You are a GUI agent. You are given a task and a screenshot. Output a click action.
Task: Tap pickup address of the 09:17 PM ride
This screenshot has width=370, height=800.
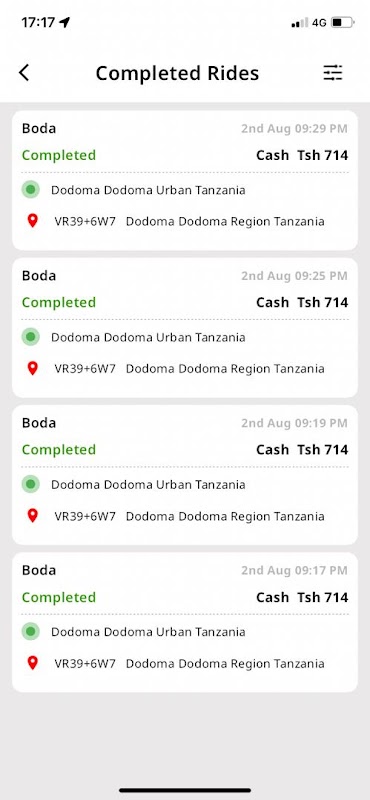tap(148, 632)
